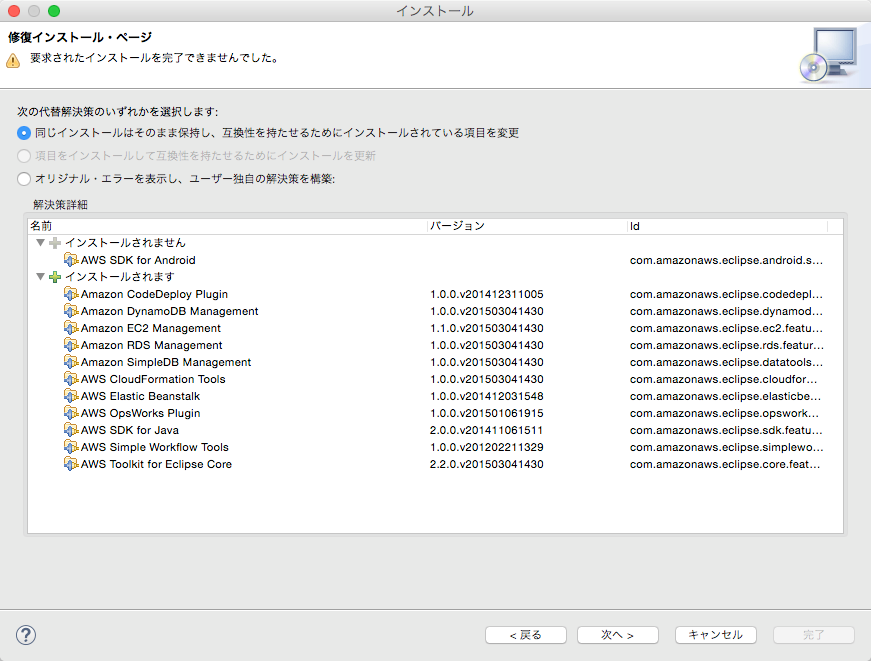Image resolution: width=871 pixels, height=661 pixels.
Task: Select the Amazon SimpleDB Management row name
Action: point(166,362)
